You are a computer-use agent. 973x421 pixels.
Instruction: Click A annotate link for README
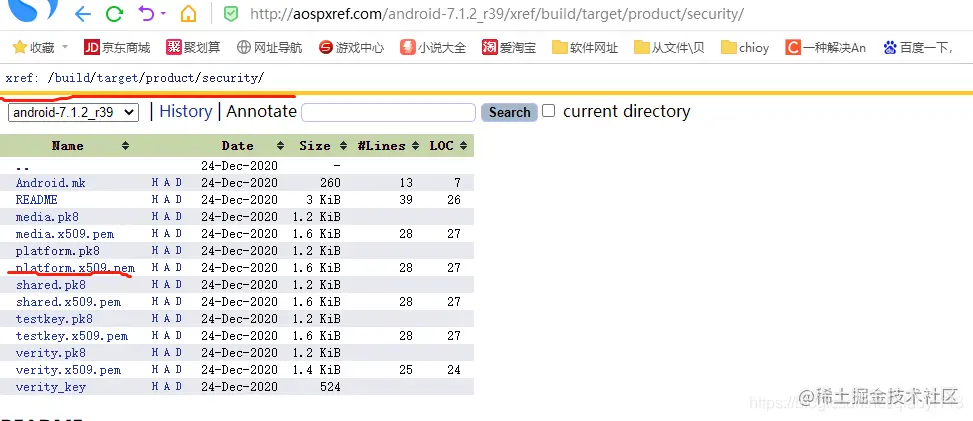click(x=167, y=199)
